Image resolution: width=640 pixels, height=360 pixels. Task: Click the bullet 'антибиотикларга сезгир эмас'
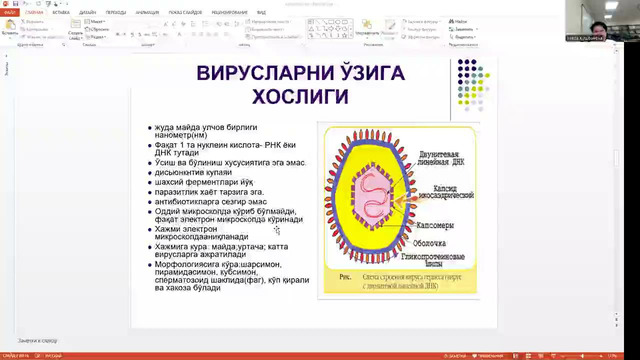point(211,202)
